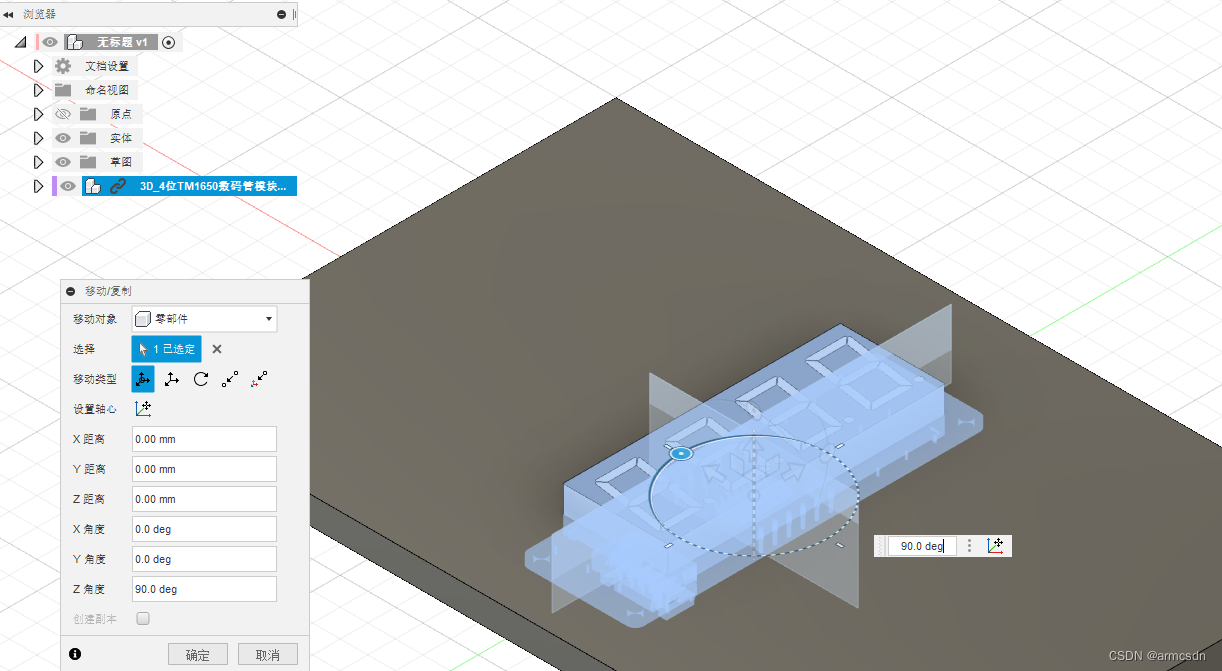1222x671 pixels.
Task: Collapse the 浏览器 browser panel with double arrows
Action: pos(9,14)
